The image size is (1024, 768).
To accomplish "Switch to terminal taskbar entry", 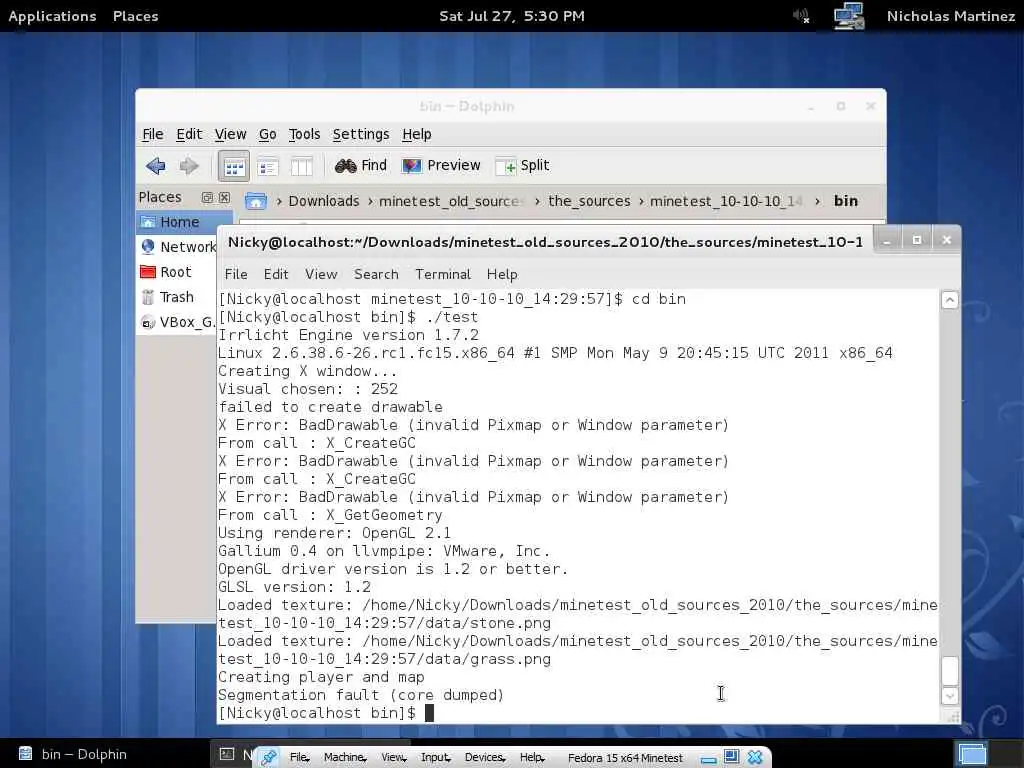I will (x=234, y=754).
